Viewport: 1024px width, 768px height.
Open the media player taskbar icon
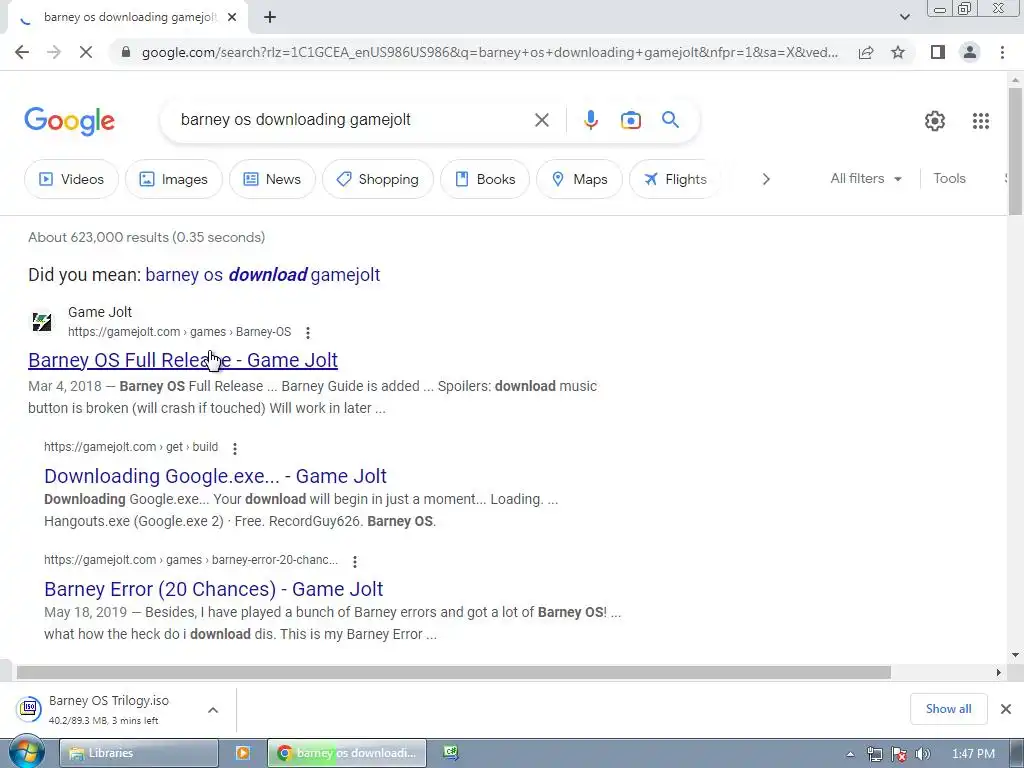243,753
